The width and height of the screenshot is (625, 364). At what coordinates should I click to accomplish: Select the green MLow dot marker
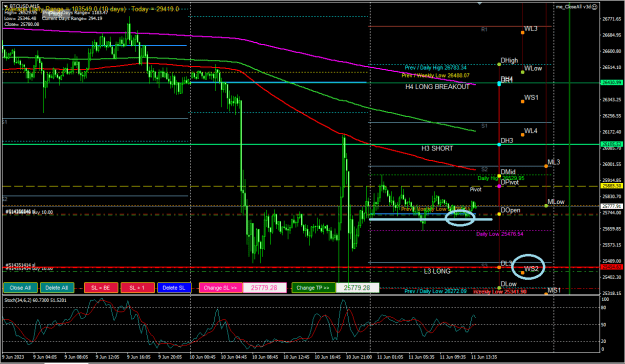click(546, 206)
